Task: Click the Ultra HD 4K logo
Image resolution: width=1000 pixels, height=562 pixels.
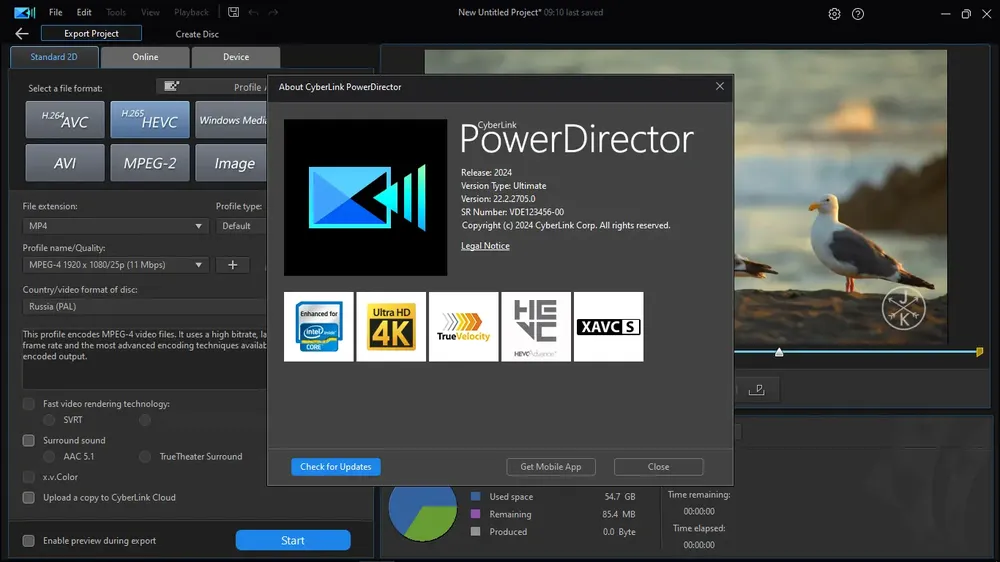Action: click(391, 327)
